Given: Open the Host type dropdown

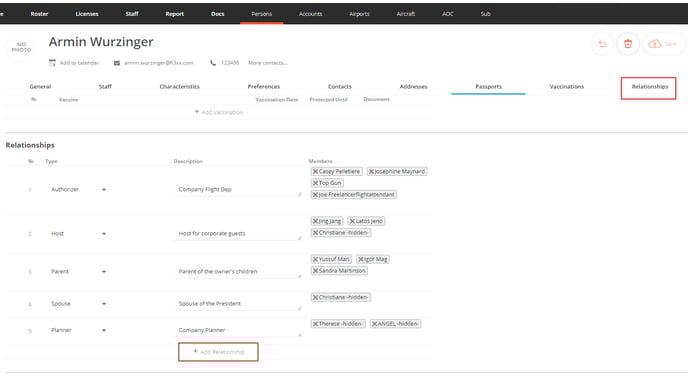Looking at the screenshot, I should point(104,233).
